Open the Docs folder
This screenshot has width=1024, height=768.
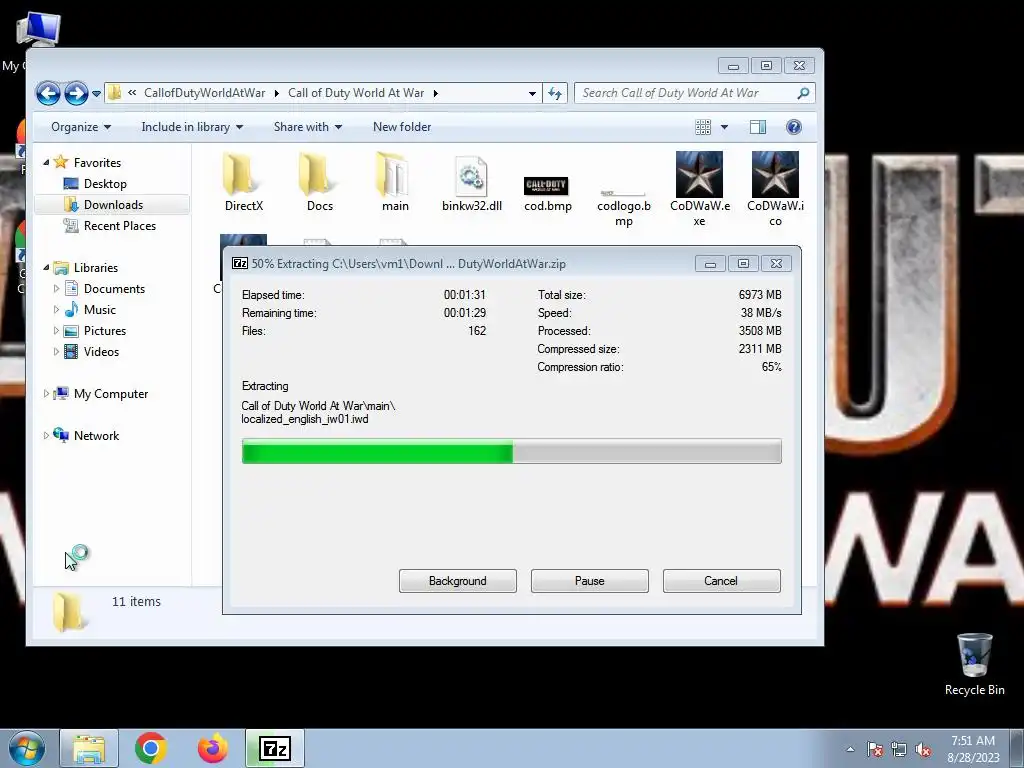tap(319, 182)
